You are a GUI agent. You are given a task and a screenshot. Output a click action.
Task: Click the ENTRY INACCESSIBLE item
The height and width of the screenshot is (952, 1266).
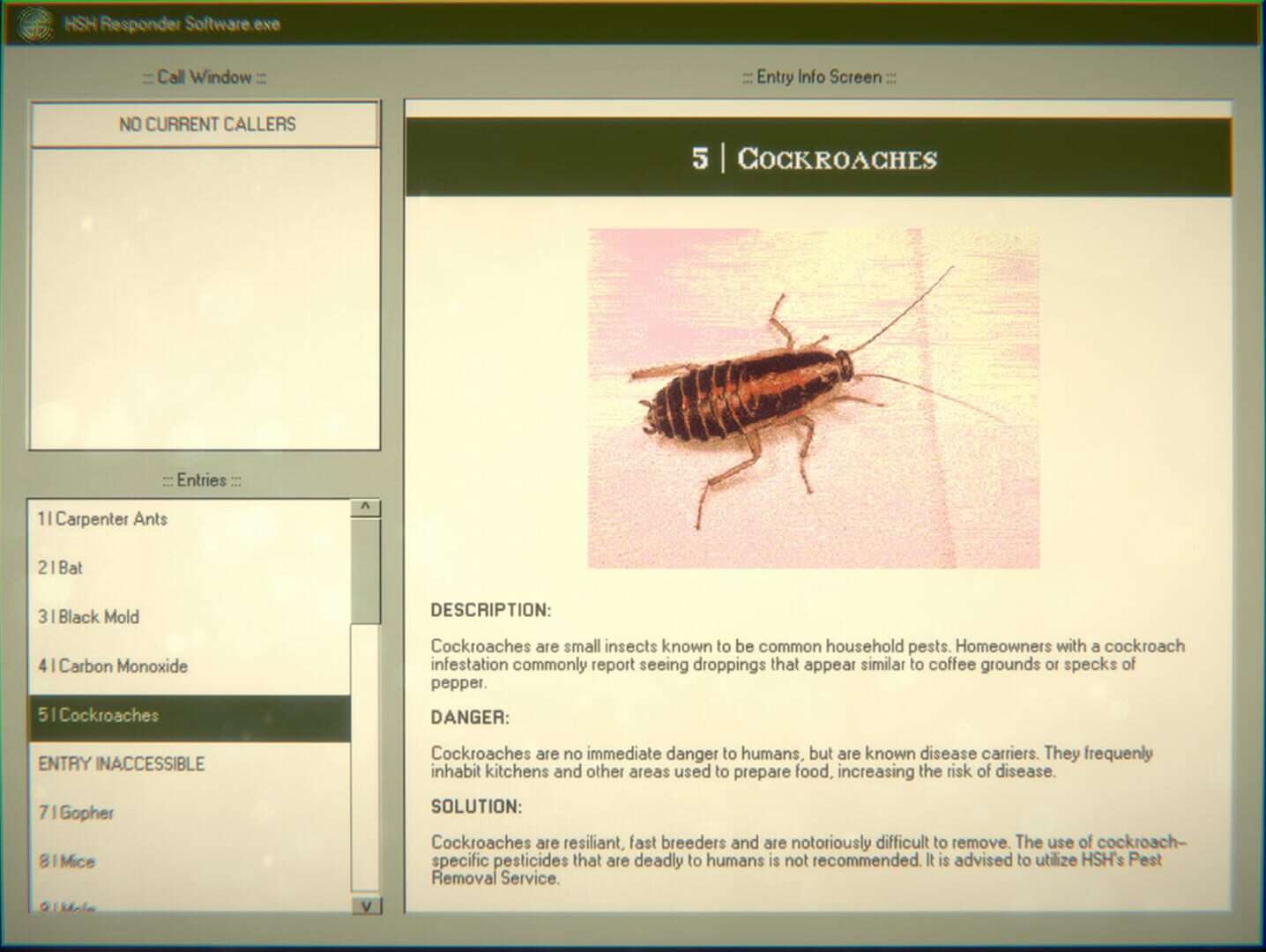click(x=120, y=763)
